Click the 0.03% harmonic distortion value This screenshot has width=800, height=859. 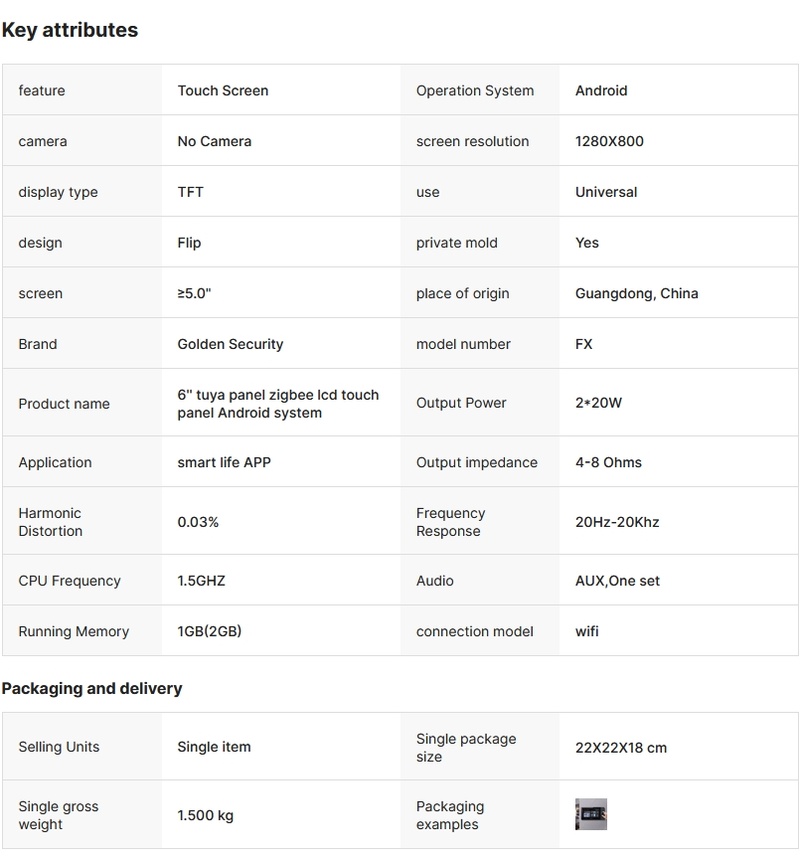(198, 522)
